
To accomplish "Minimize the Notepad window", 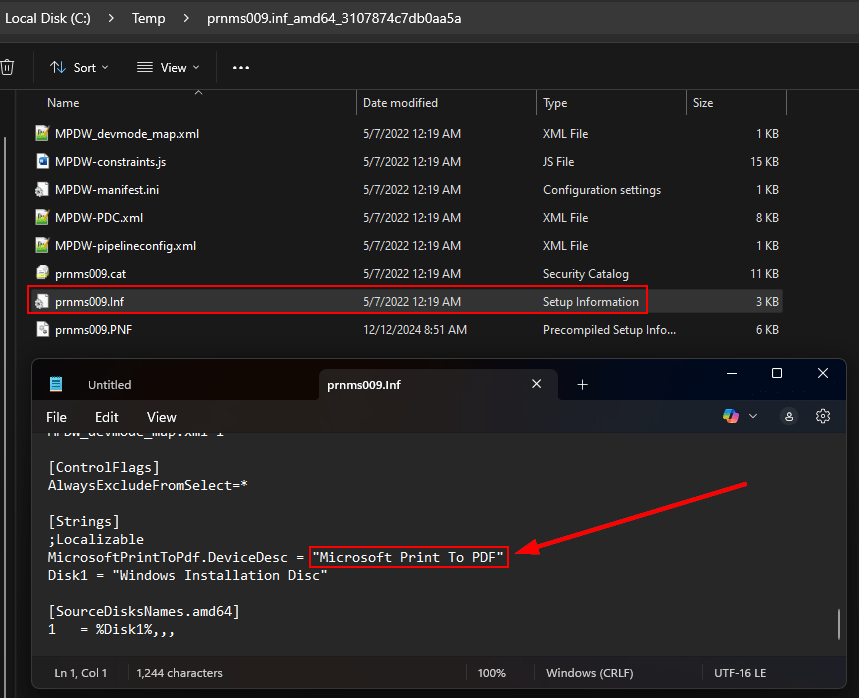I will [731, 373].
